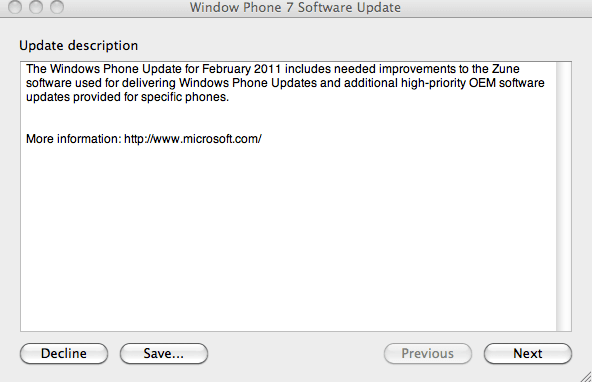The height and width of the screenshot is (382, 592).
Task: Click the 'Windows Phone Updates' phrase in second line
Action: (x=248, y=83)
